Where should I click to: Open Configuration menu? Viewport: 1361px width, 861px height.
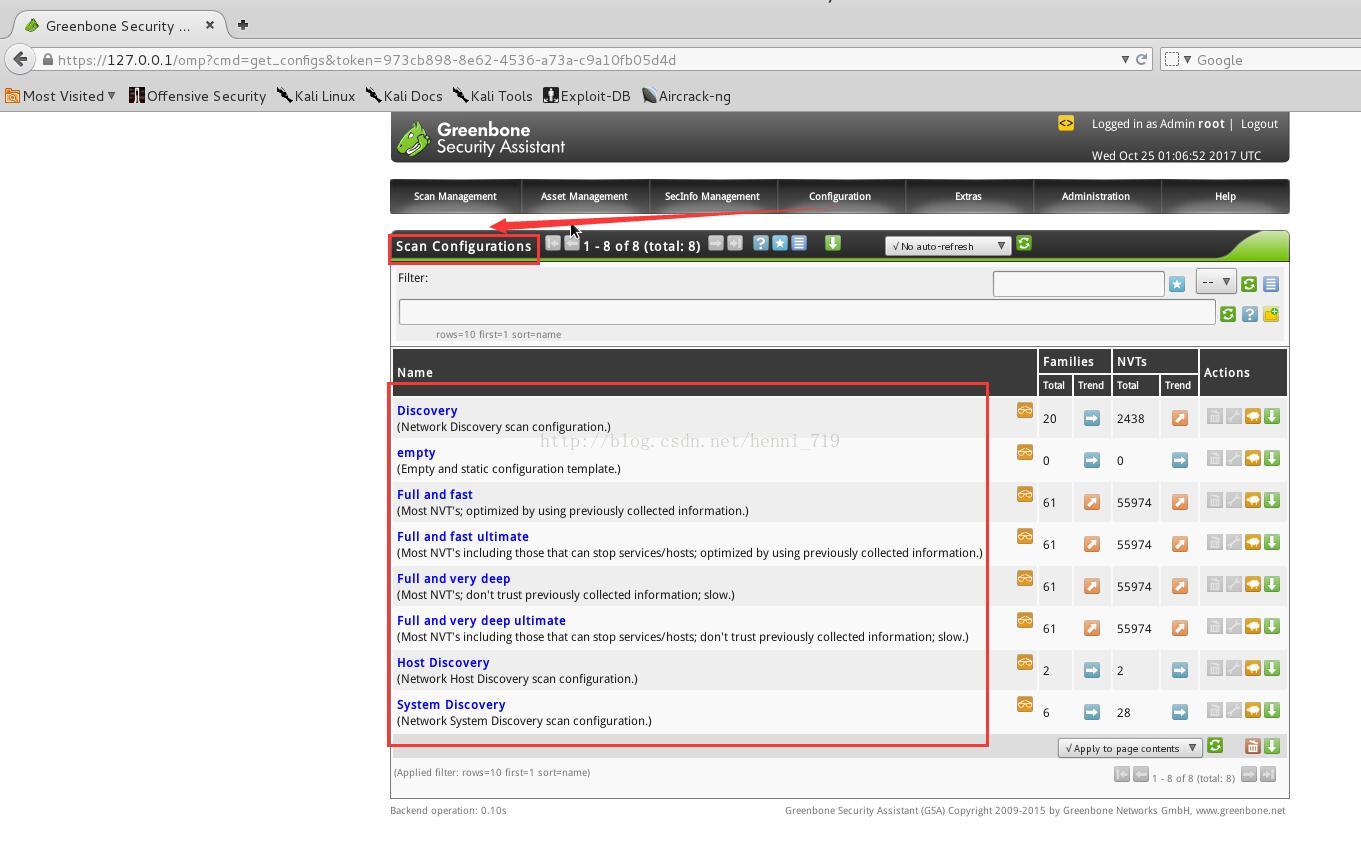pos(840,196)
